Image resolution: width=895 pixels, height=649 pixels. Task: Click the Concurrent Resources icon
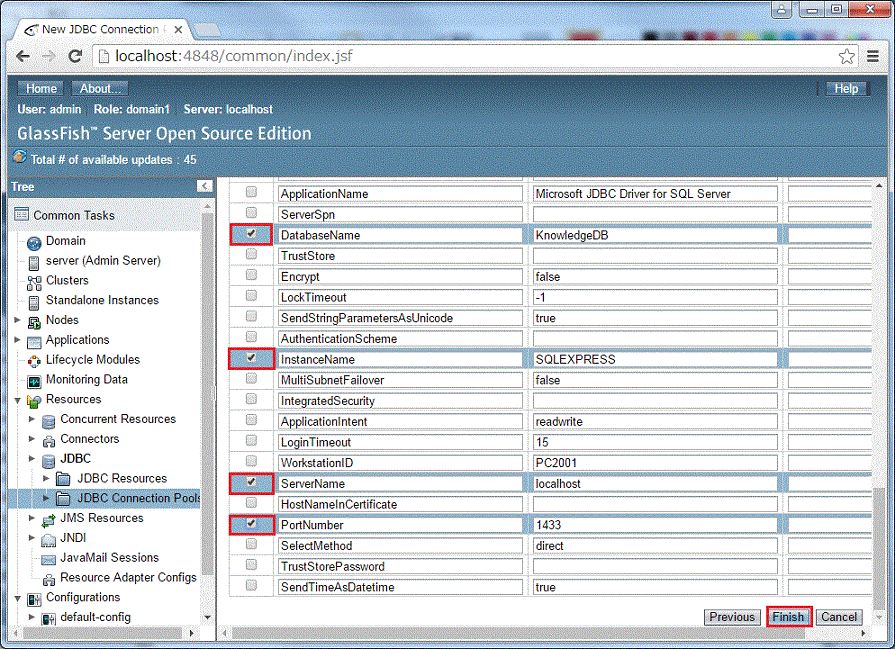click(x=49, y=421)
